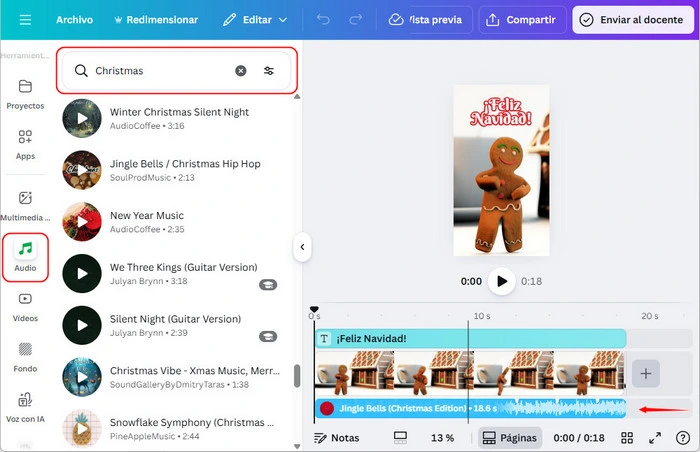The image size is (700, 452).
Task: Select New Year Music title
Action: [x=147, y=215]
